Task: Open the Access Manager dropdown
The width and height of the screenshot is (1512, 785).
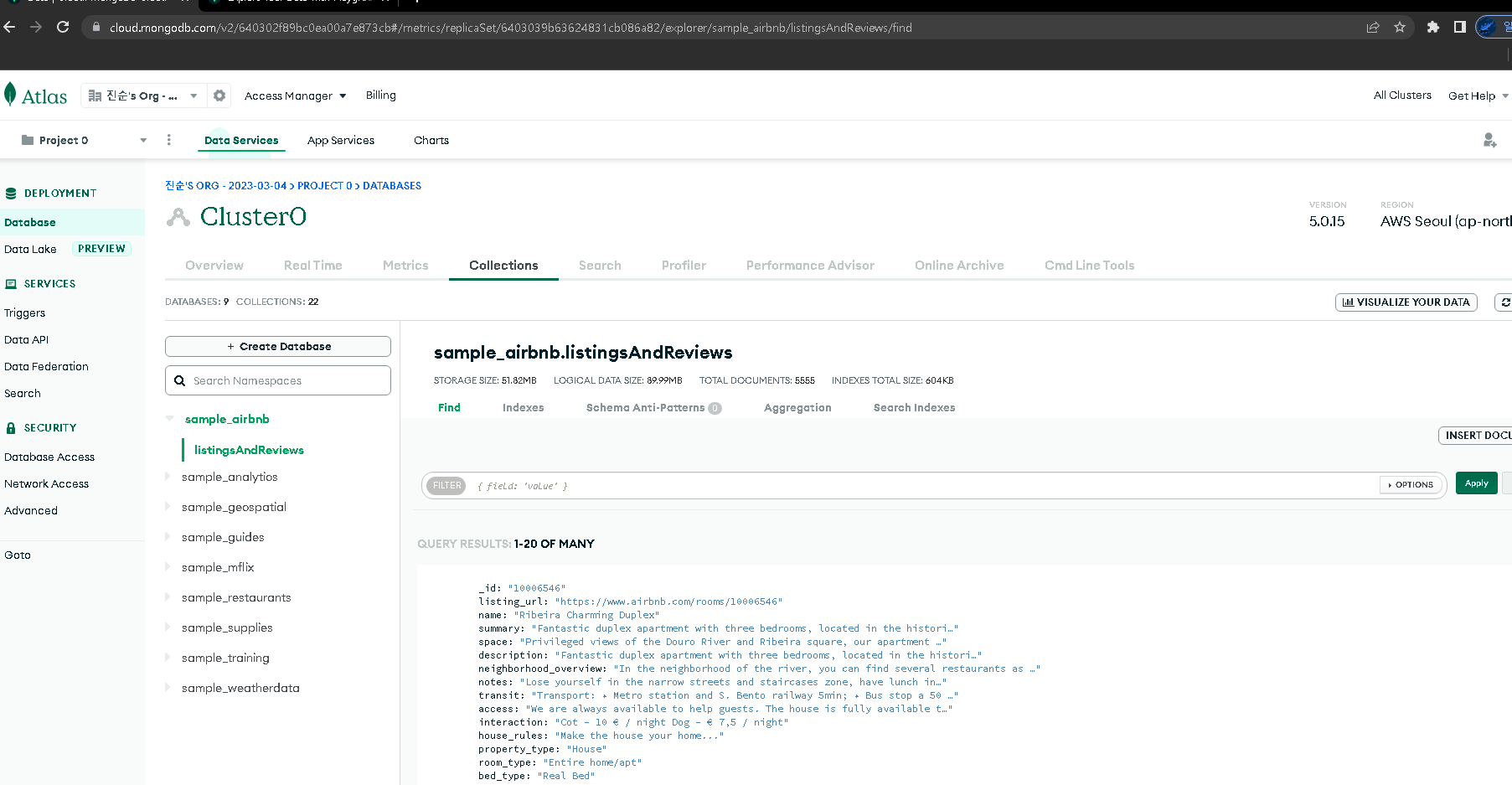Action: coord(296,96)
